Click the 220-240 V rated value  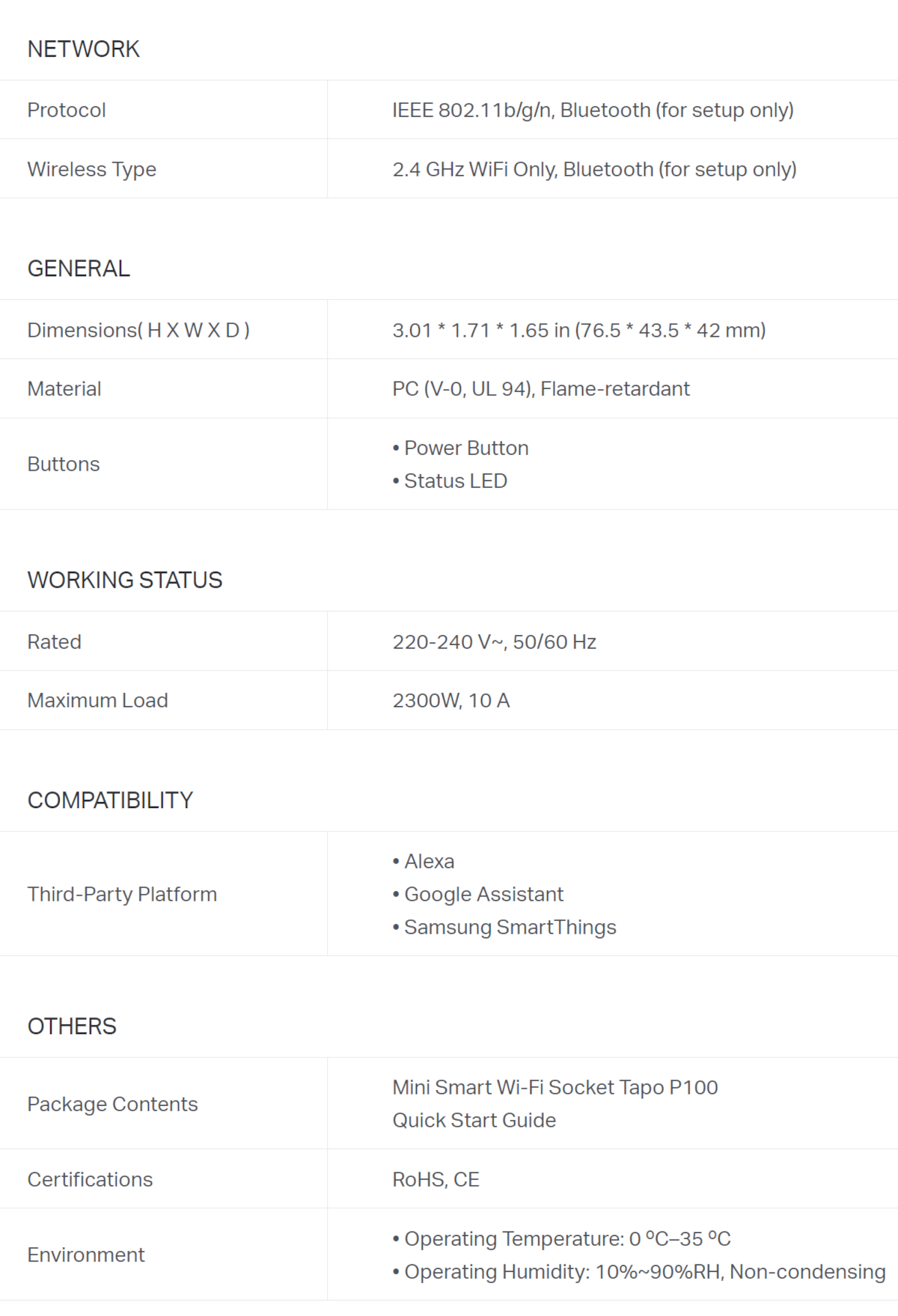(494, 642)
